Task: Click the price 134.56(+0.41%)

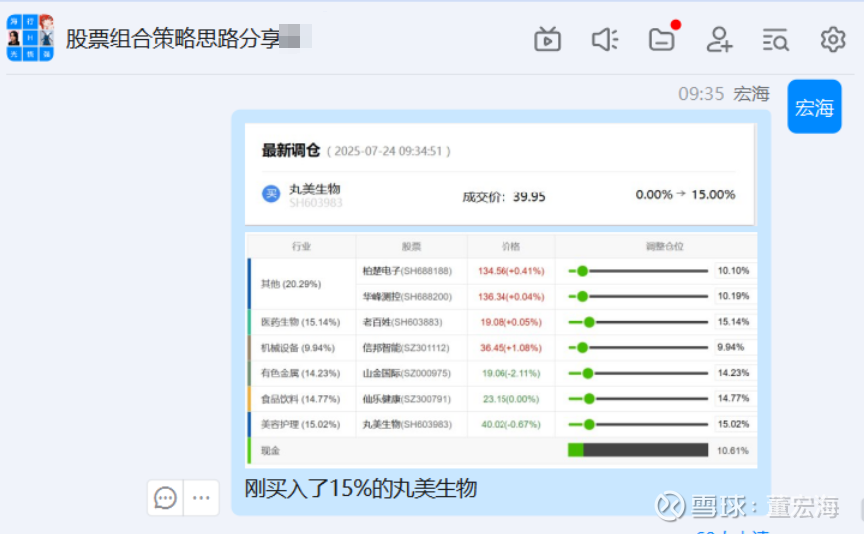Action: [x=511, y=271]
